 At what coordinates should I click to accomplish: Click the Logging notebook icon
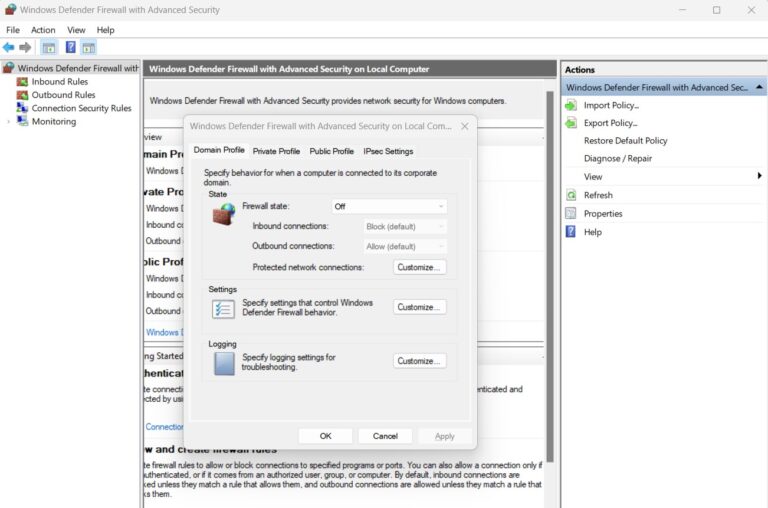point(224,364)
